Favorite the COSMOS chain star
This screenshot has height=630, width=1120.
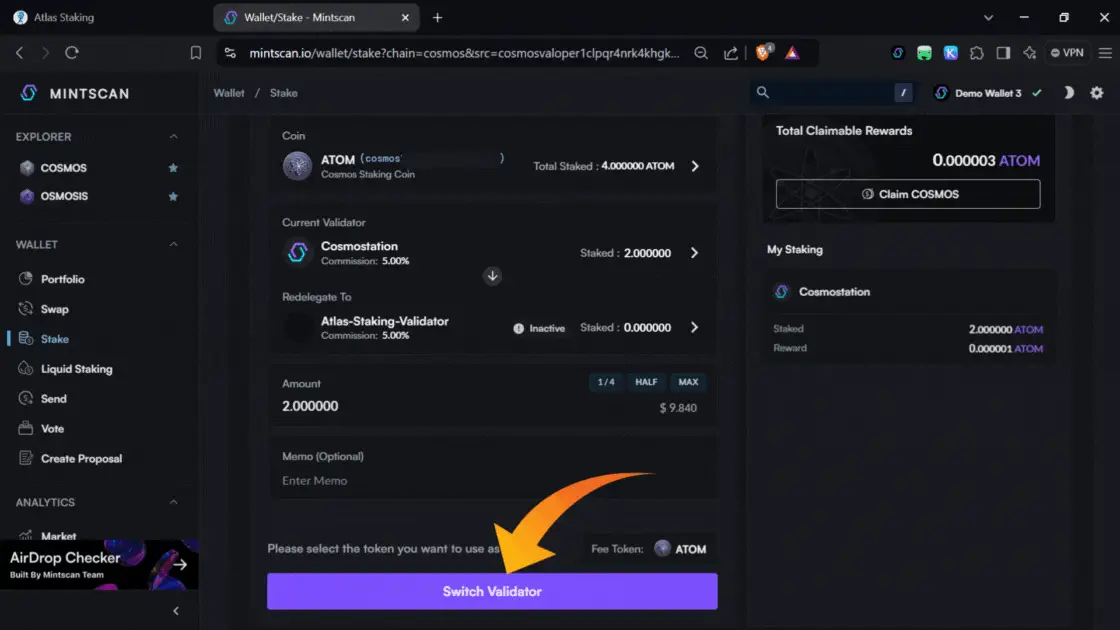pos(173,168)
